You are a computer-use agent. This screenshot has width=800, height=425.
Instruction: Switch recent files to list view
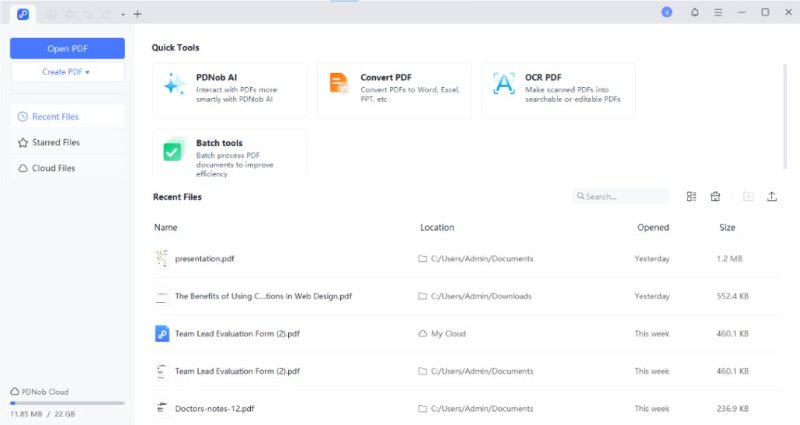click(691, 197)
